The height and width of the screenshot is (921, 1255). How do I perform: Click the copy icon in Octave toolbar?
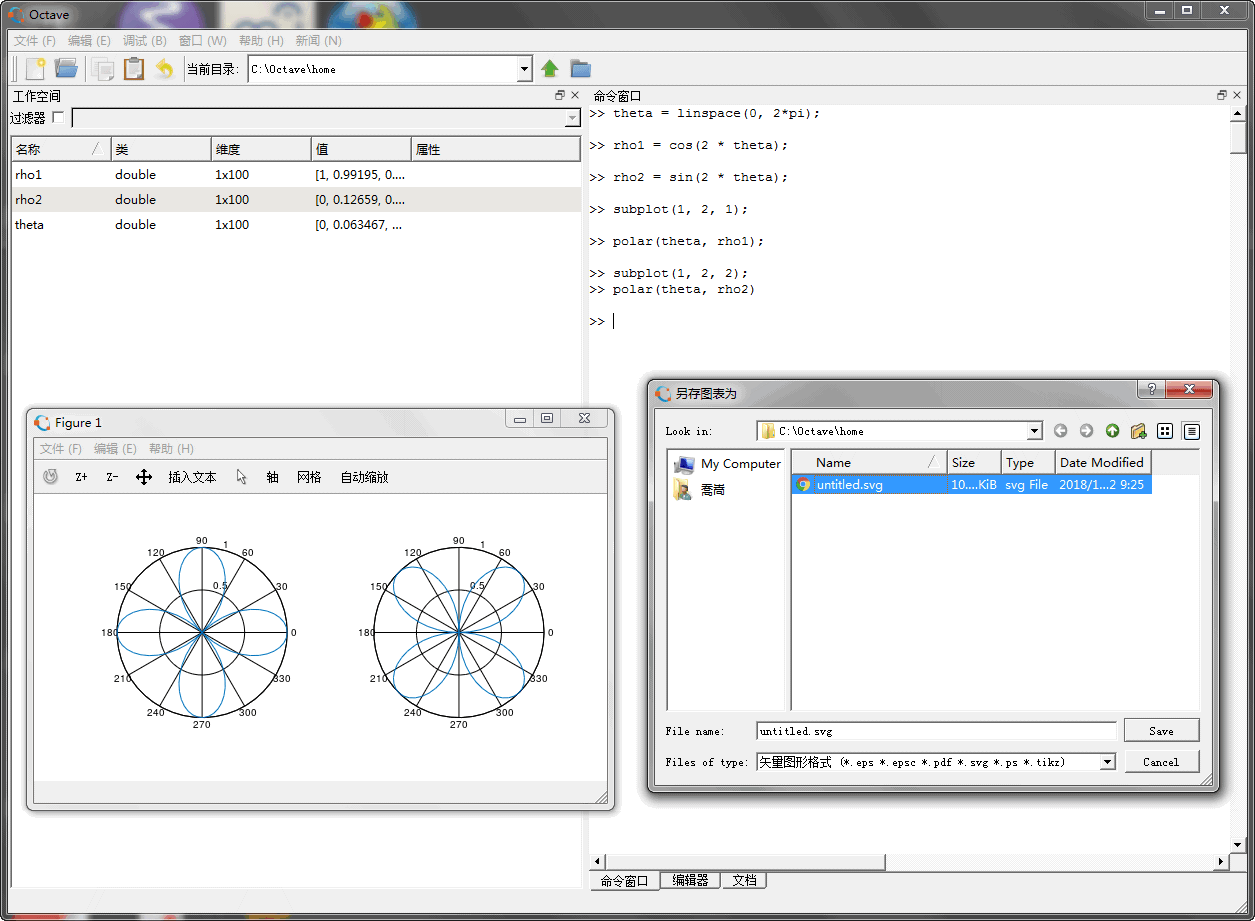point(102,69)
